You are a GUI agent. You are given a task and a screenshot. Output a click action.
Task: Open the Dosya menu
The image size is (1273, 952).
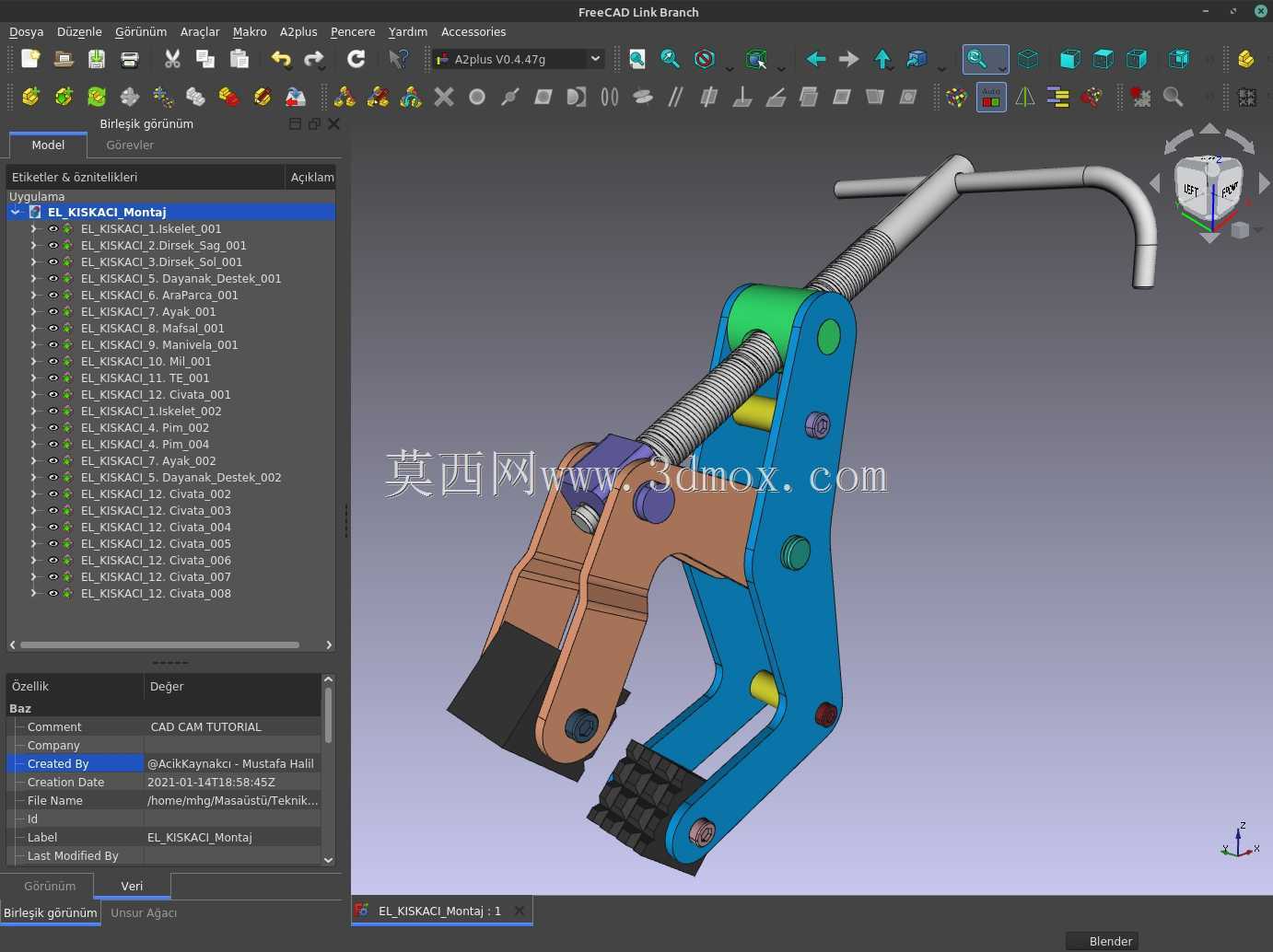[27, 31]
